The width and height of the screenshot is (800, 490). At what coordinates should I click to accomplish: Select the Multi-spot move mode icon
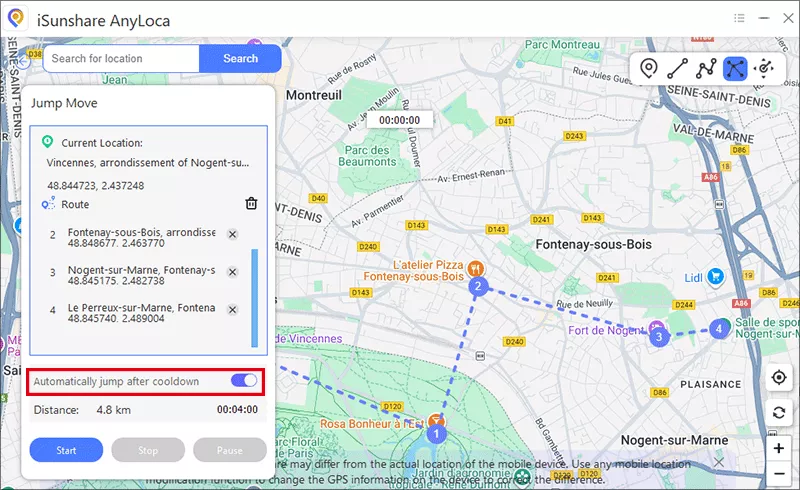coord(707,68)
